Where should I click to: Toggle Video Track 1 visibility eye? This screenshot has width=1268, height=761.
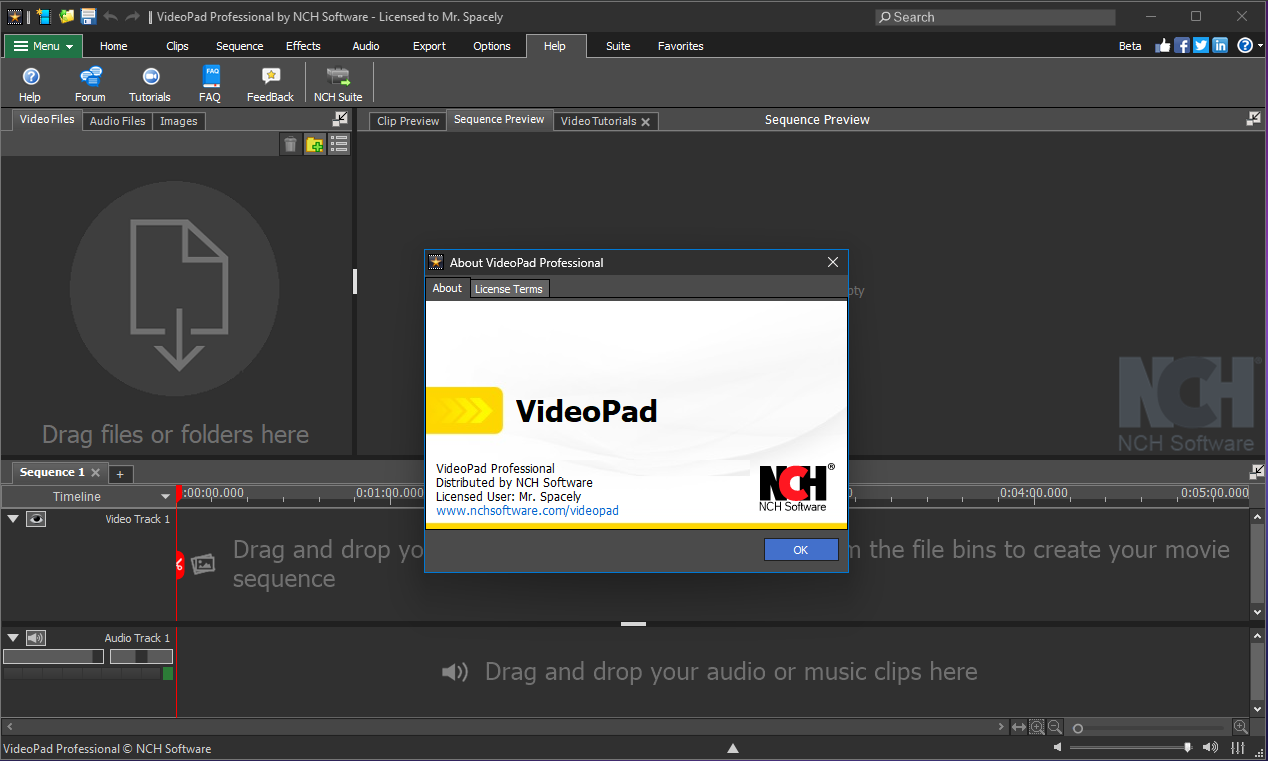click(36, 519)
